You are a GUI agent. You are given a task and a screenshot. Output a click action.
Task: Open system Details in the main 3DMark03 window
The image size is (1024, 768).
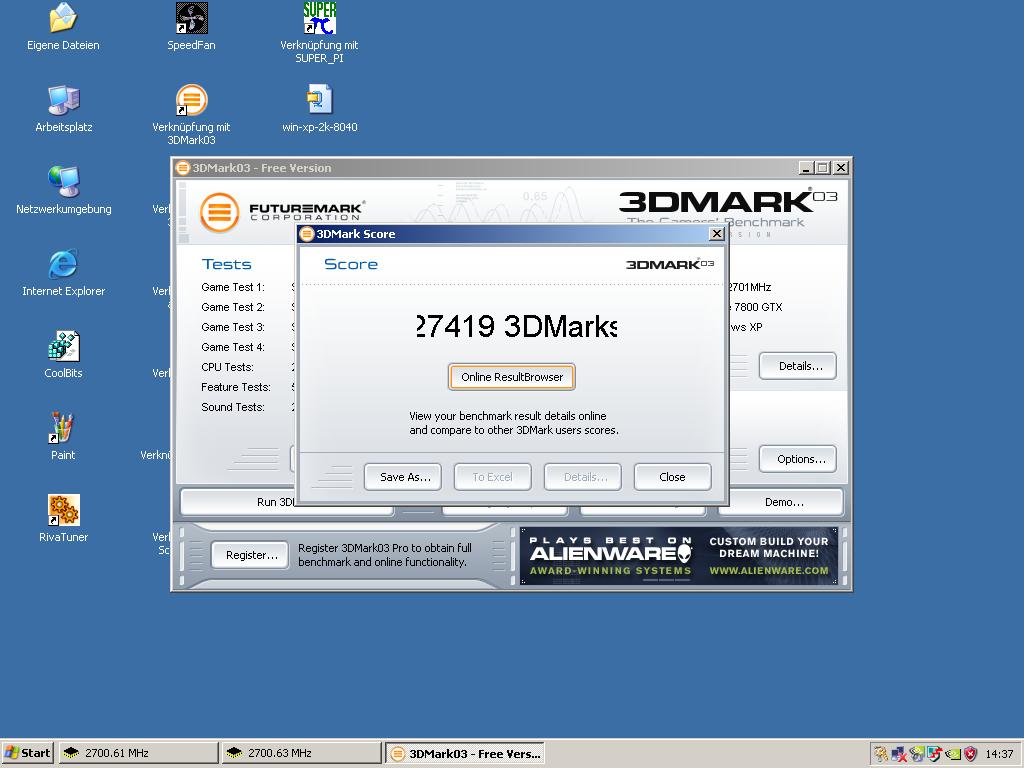797,366
